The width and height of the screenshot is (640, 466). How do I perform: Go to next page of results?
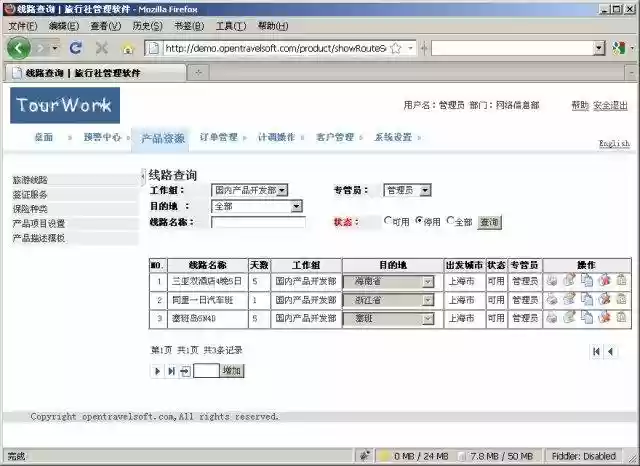point(157,371)
